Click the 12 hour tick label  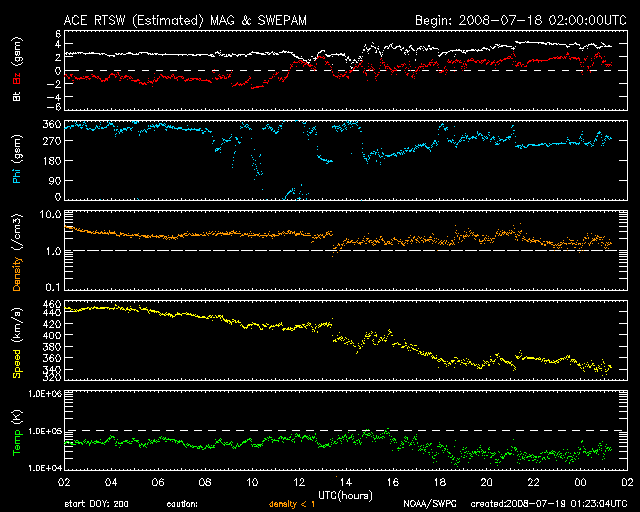click(x=299, y=483)
